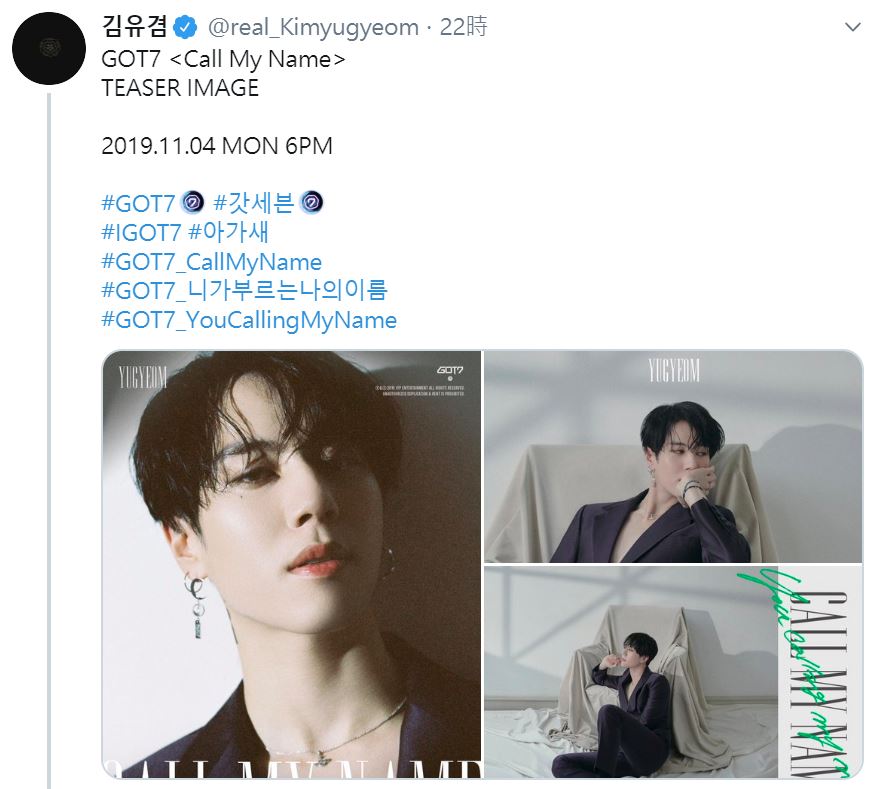Open the #GOT7_니가부르는나의이름 hashtag
This screenshot has height=789, width=875.
pyautogui.click(x=244, y=290)
